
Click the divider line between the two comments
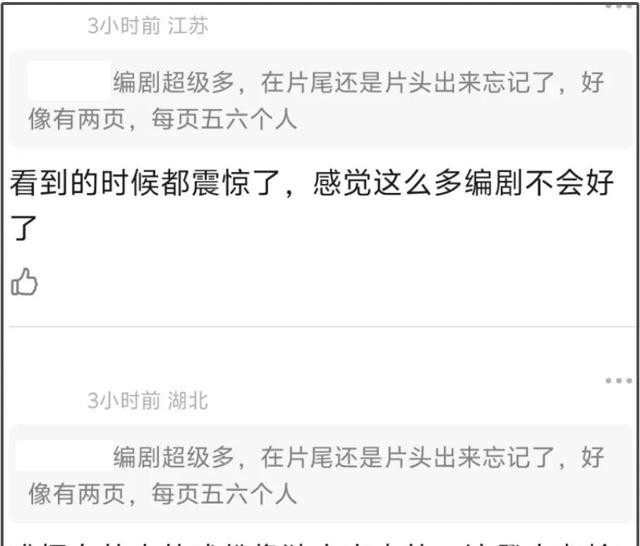click(322, 326)
